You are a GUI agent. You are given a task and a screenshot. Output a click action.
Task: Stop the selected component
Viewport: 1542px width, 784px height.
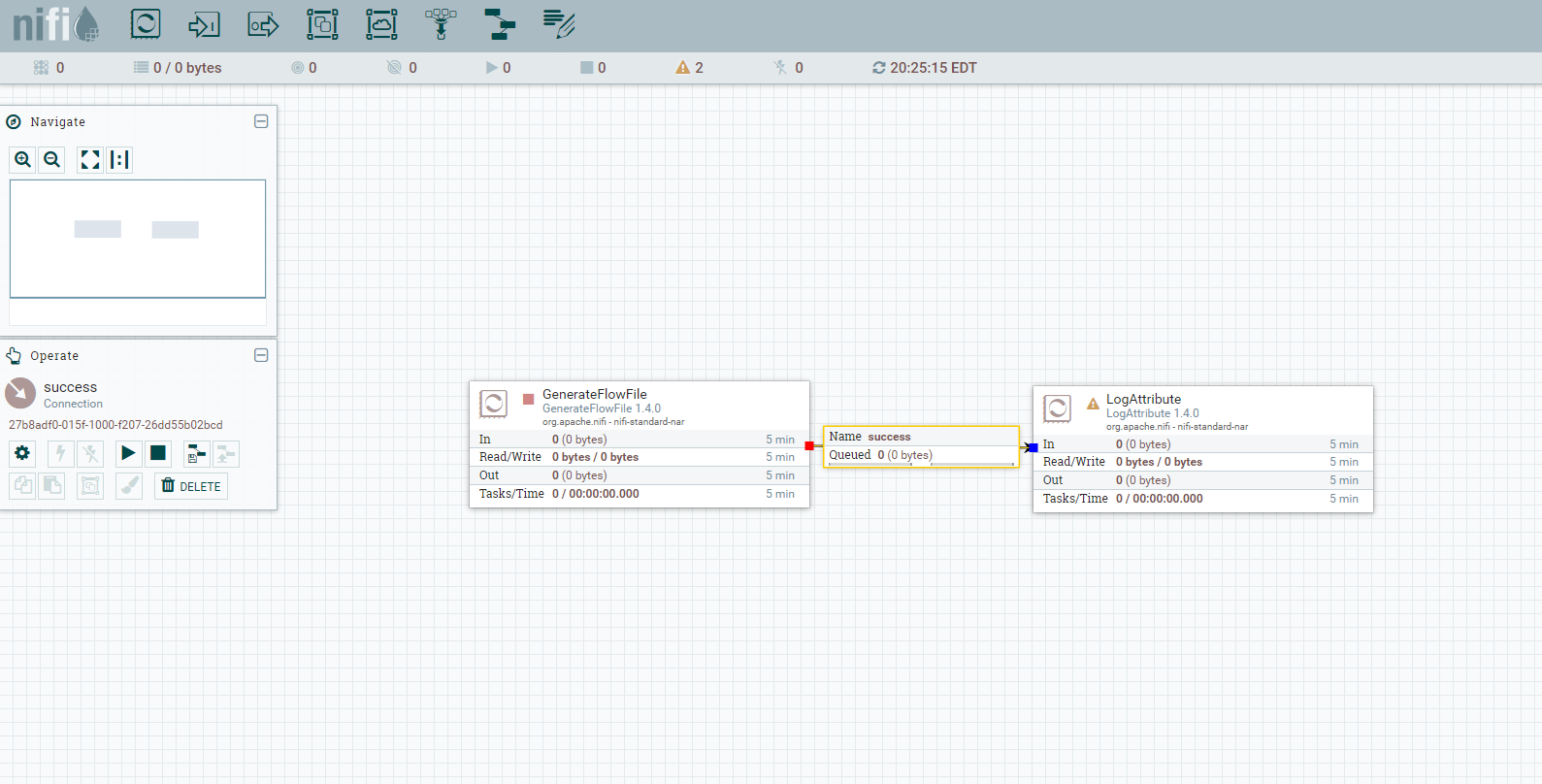click(x=158, y=453)
